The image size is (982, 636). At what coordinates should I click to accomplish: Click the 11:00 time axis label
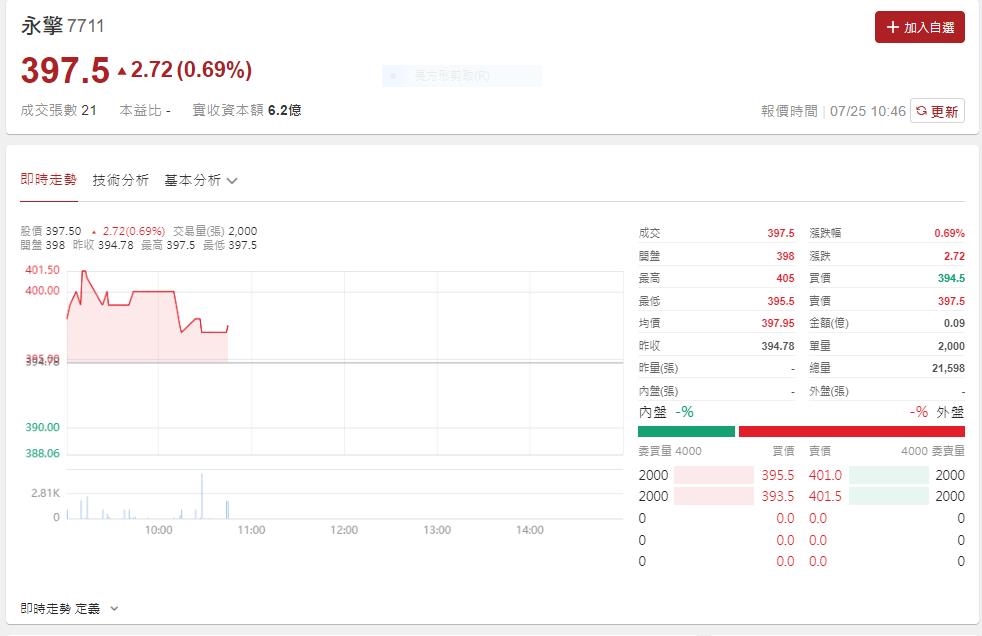coord(251,530)
